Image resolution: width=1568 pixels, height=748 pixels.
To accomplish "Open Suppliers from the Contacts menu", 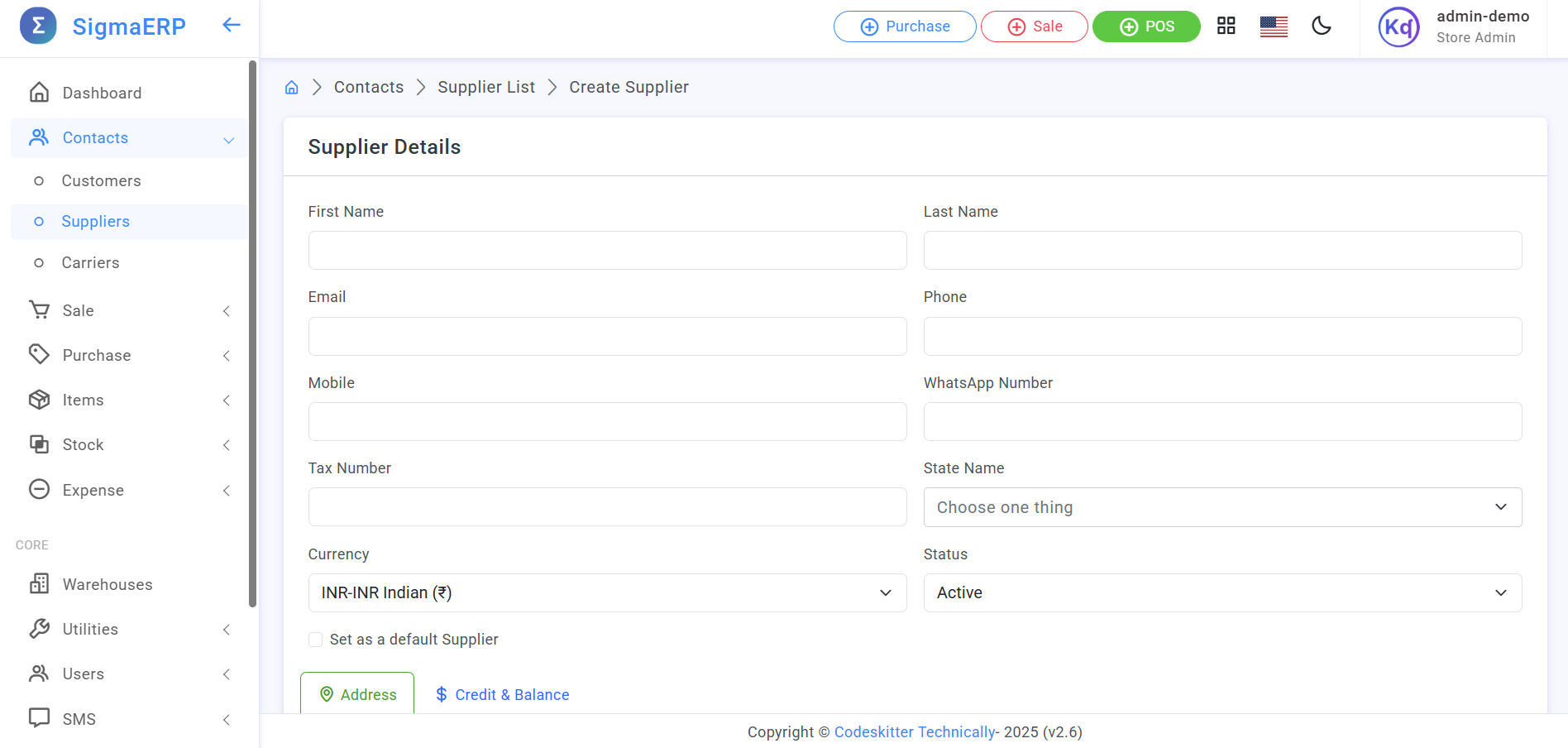I will [95, 221].
